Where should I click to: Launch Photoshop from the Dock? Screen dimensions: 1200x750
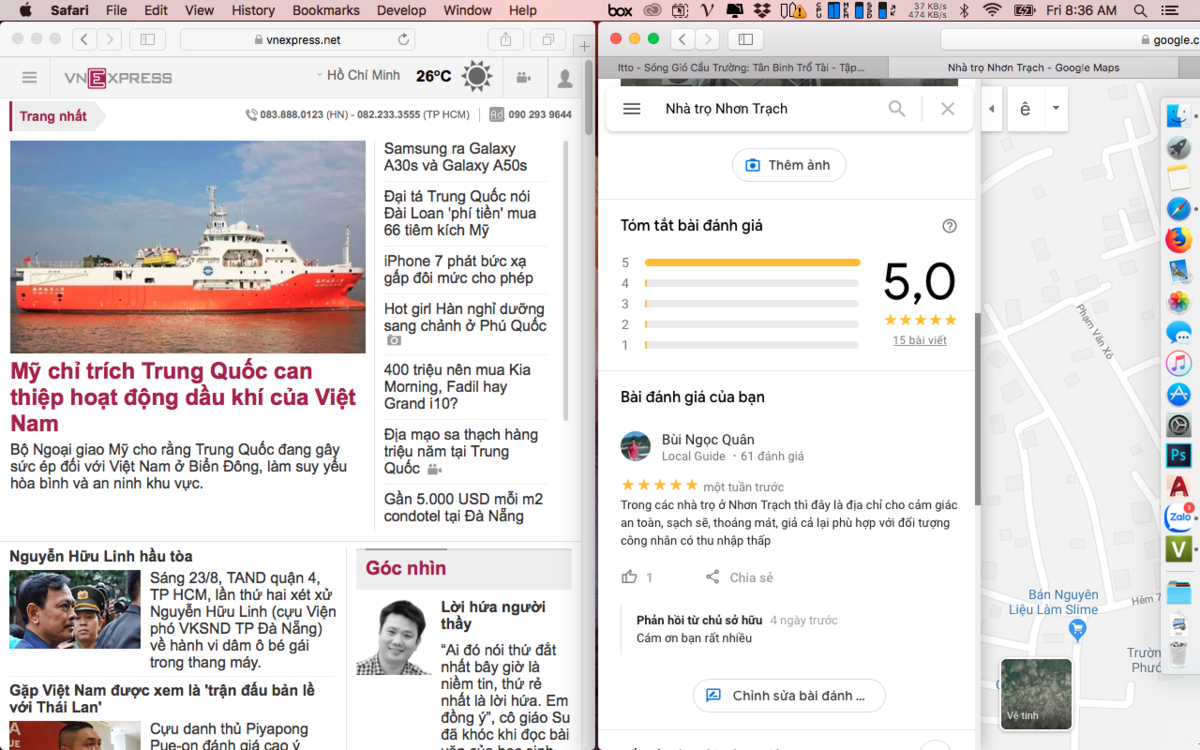[1178, 456]
